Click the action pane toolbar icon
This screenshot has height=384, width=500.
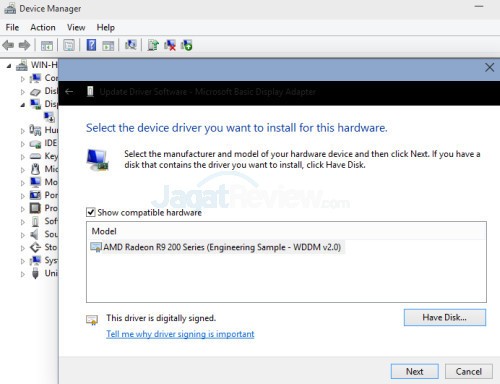click(108, 45)
